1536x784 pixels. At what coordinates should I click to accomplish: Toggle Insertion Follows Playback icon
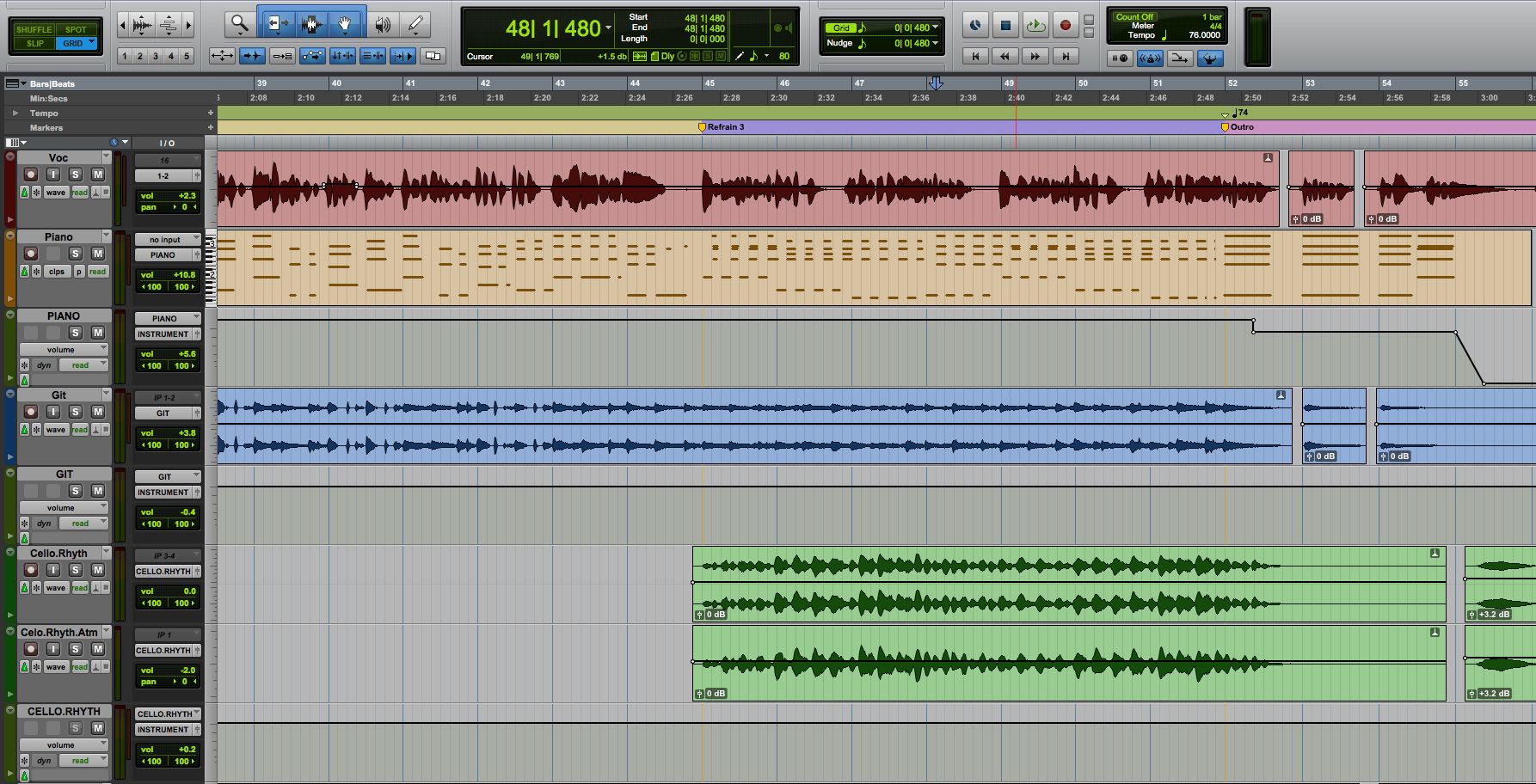(x=402, y=56)
